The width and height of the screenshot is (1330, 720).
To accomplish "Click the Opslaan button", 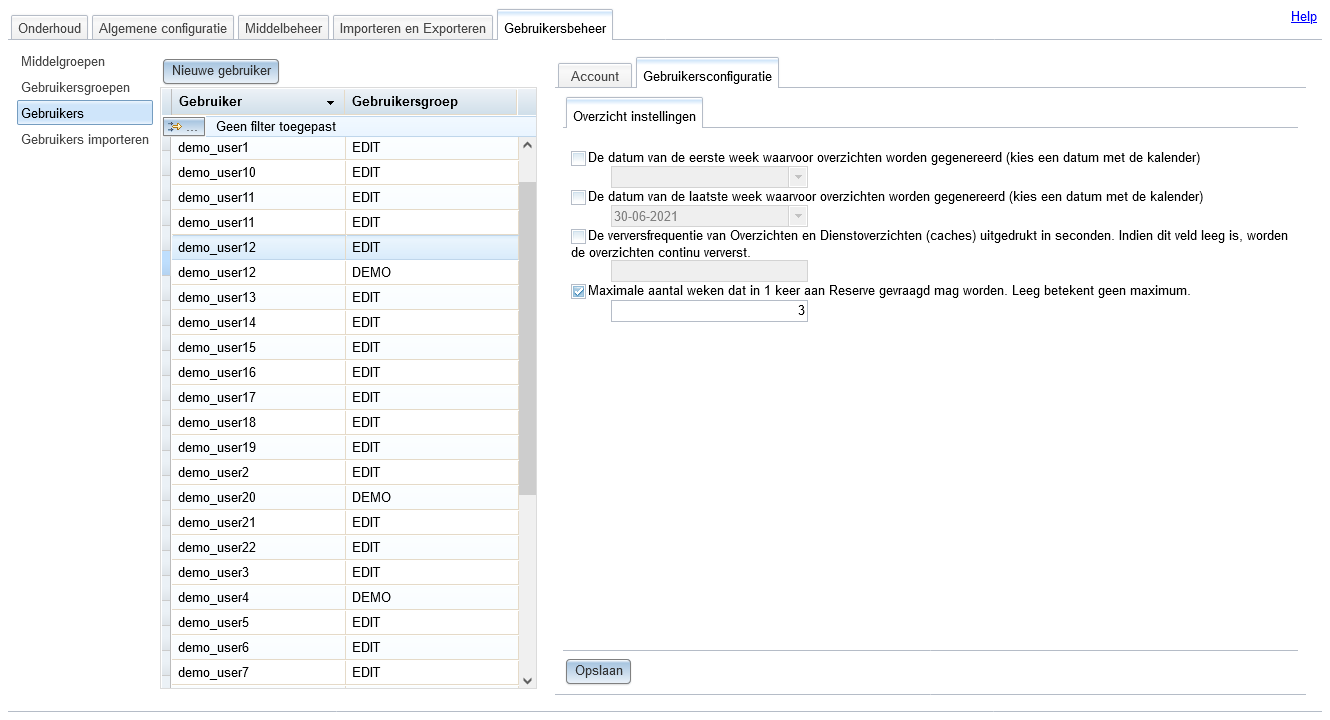I will click(598, 671).
